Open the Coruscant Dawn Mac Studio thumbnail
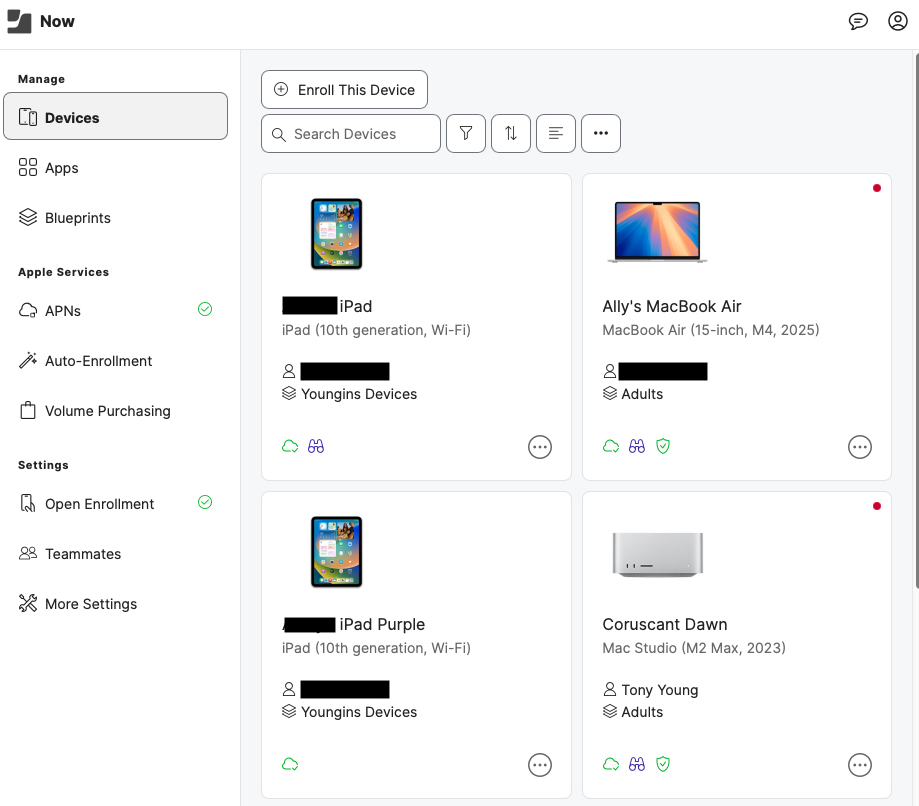919x806 pixels. [657, 555]
